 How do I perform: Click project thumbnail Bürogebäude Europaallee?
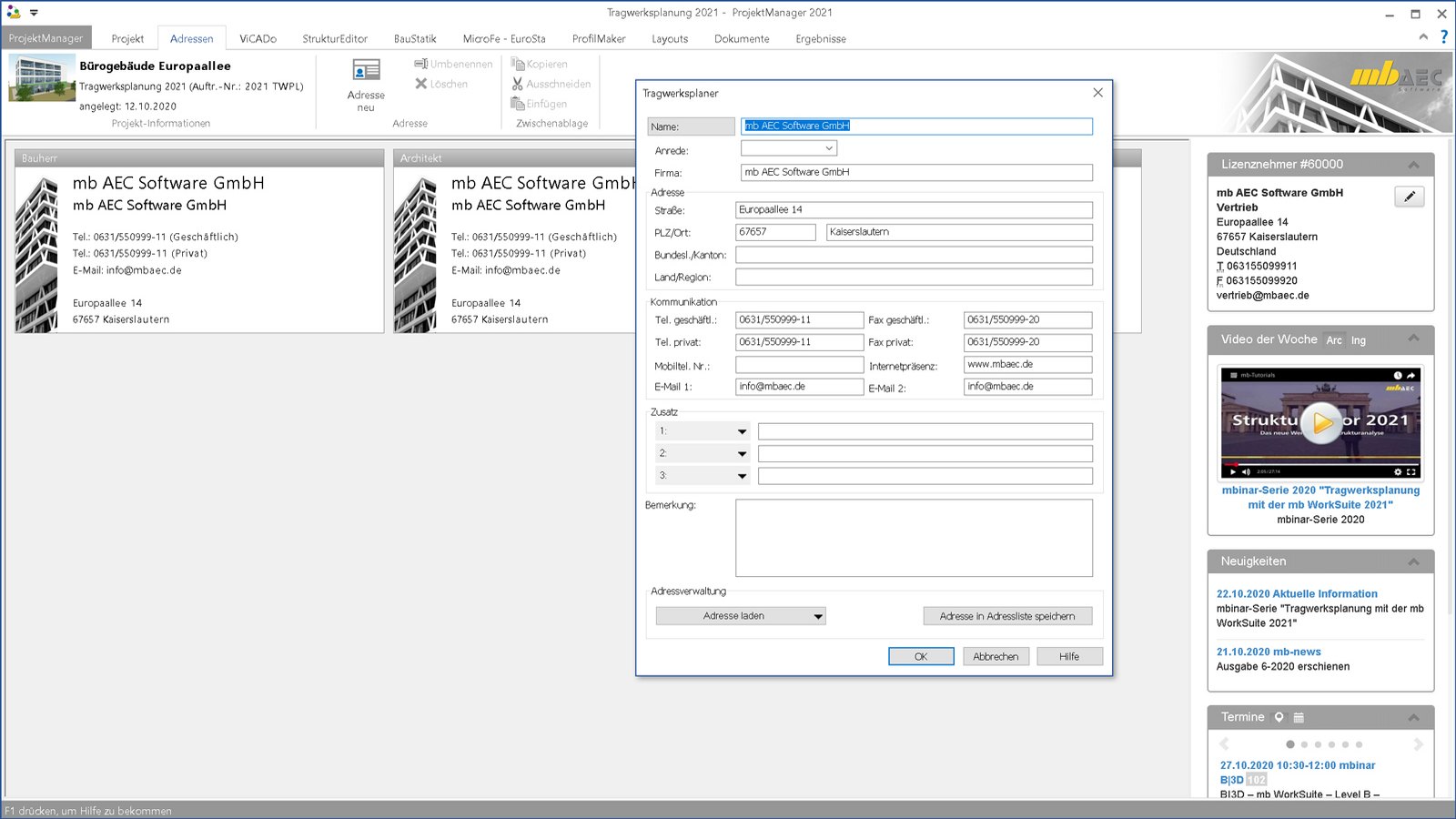(42, 77)
